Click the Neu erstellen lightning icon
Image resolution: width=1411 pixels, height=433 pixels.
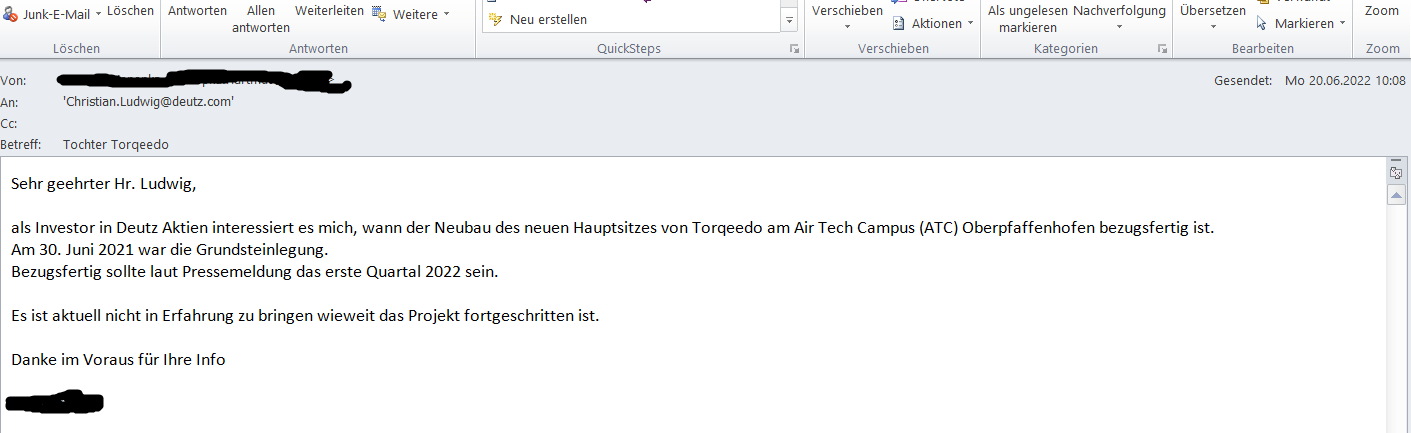click(495, 19)
